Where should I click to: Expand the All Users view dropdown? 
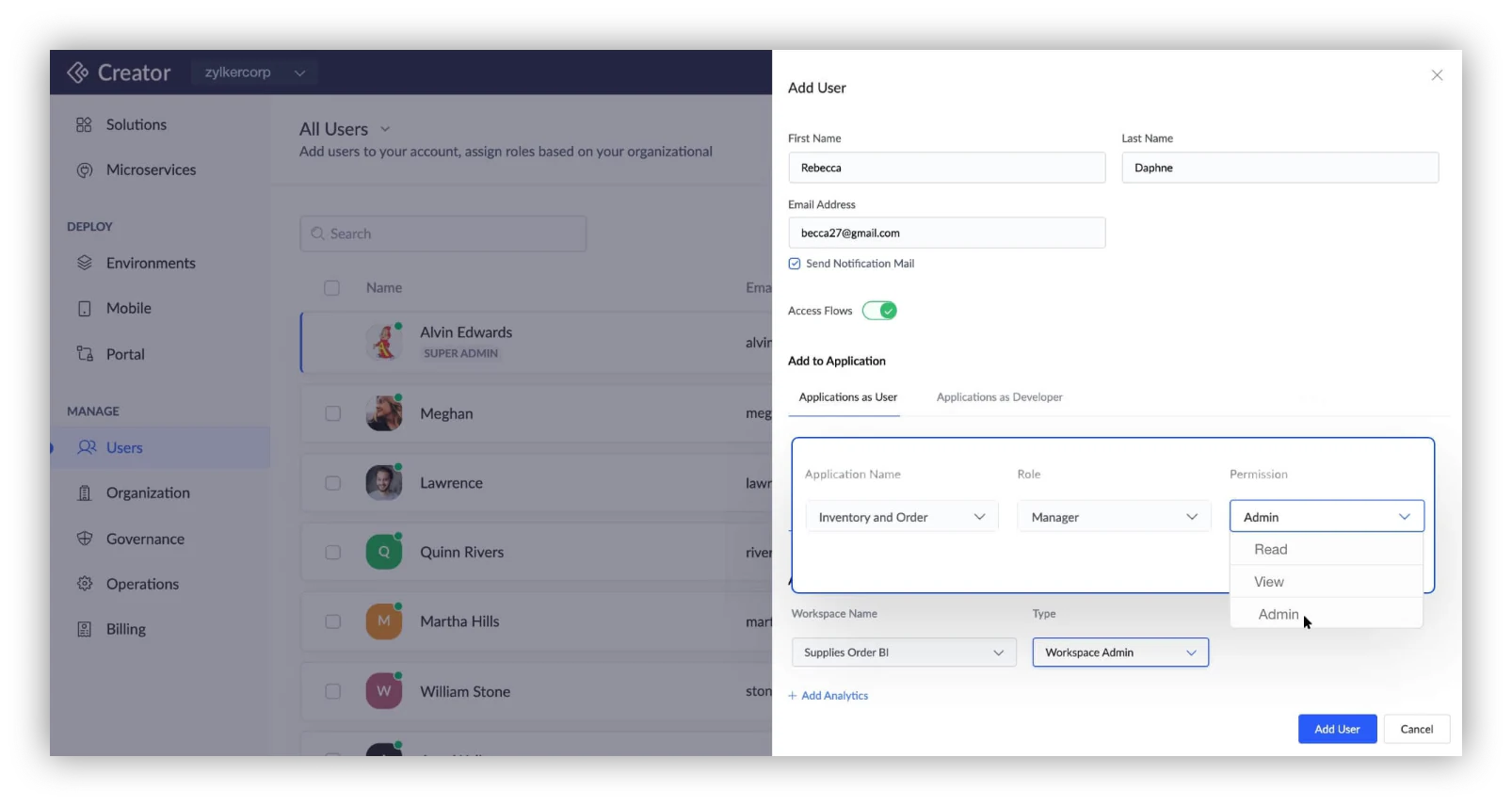click(385, 129)
